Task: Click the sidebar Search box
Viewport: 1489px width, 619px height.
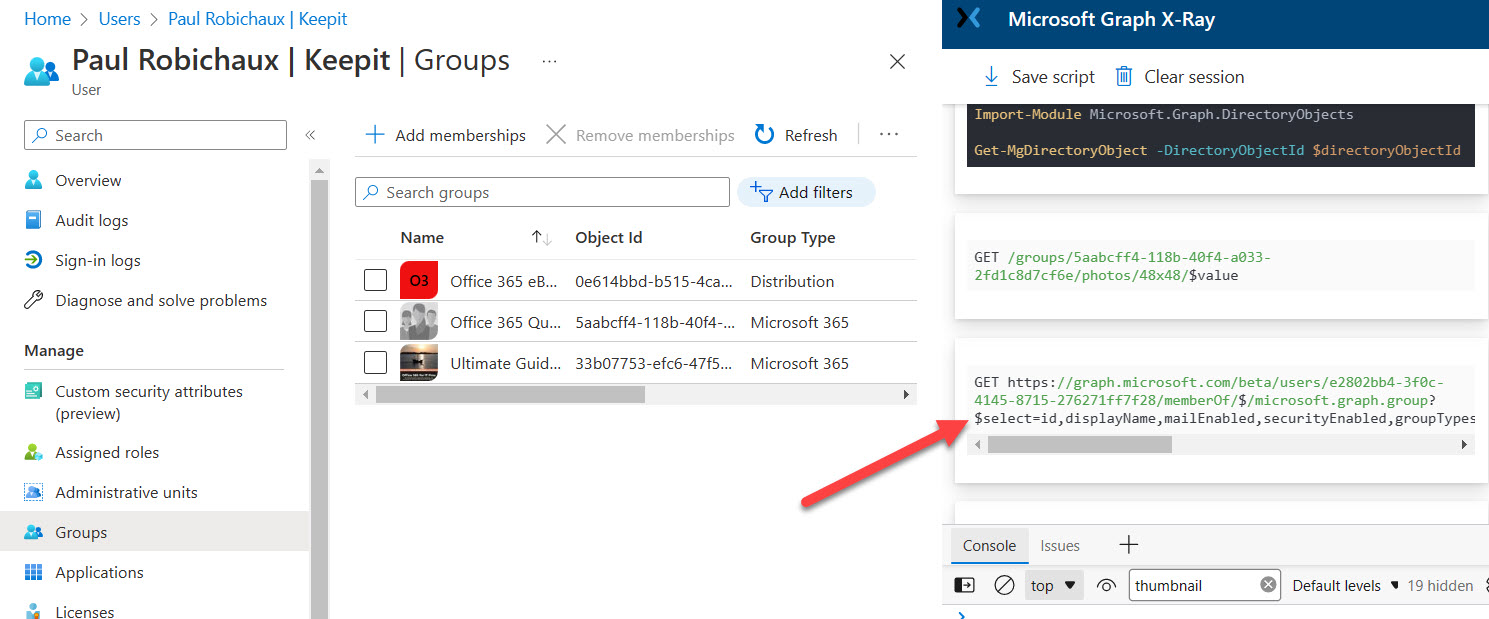Action: coord(155,135)
